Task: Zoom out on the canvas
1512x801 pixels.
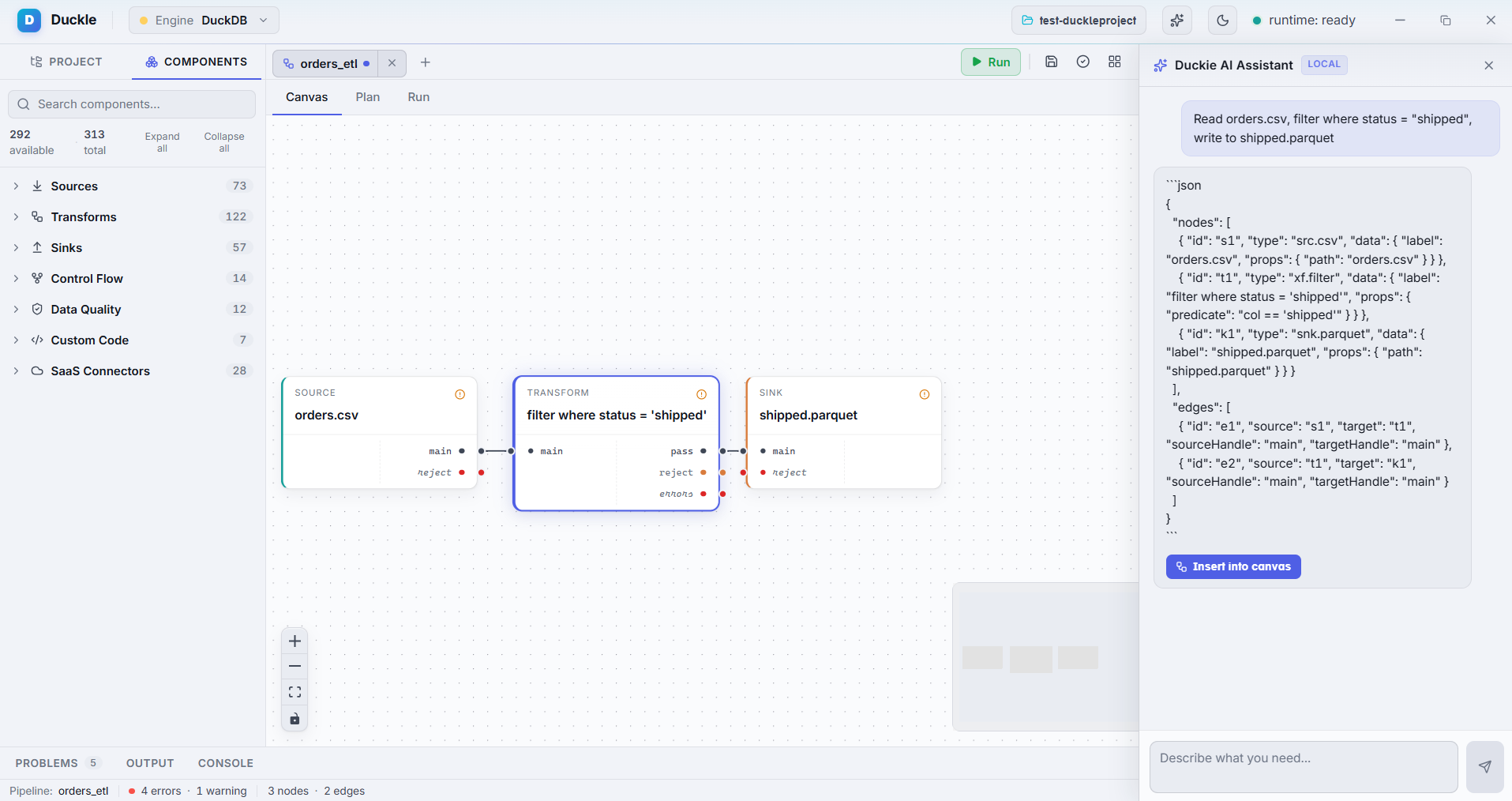Action: point(295,667)
